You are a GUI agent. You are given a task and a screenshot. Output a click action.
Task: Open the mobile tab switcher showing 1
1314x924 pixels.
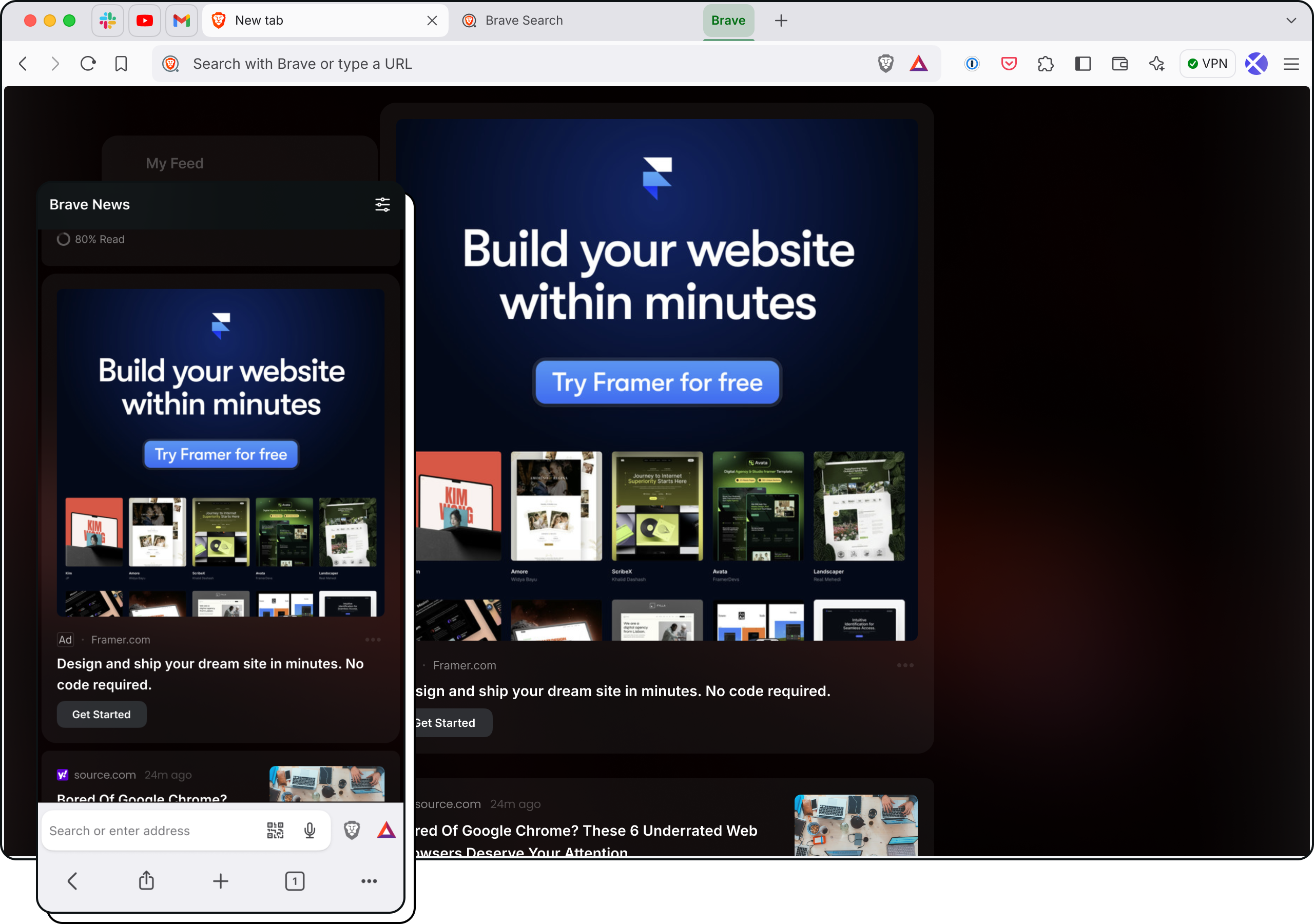pyautogui.click(x=295, y=881)
